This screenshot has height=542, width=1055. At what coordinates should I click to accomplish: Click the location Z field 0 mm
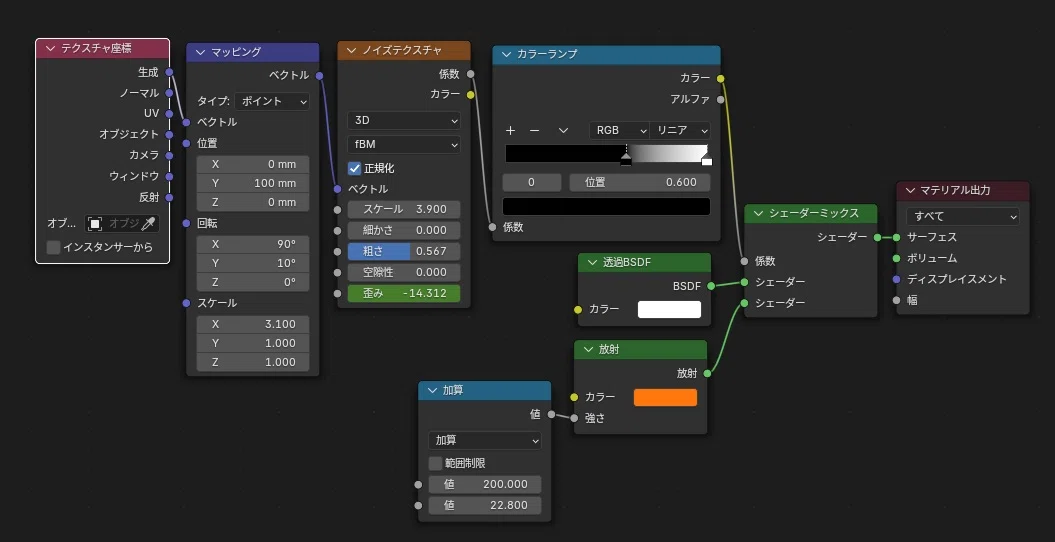[x=253, y=202]
